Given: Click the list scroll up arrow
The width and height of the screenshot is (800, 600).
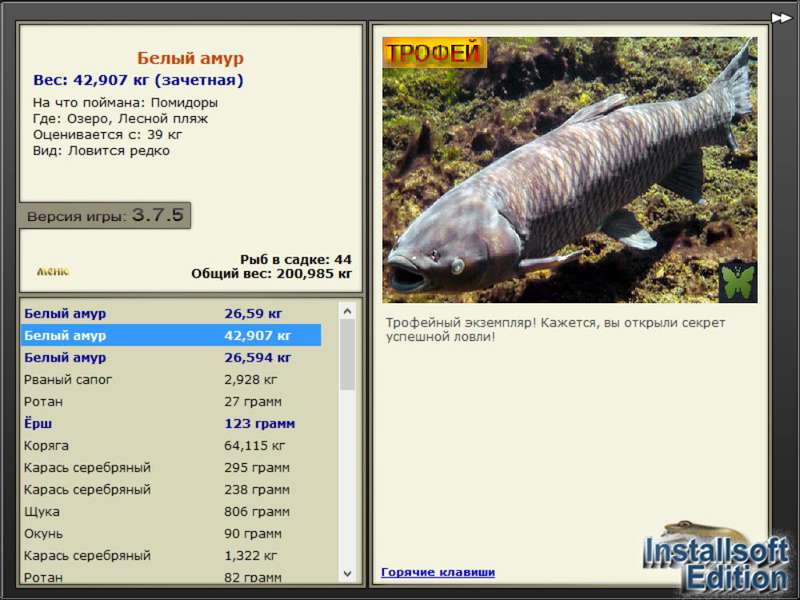Looking at the screenshot, I should pyautogui.click(x=347, y=311).
